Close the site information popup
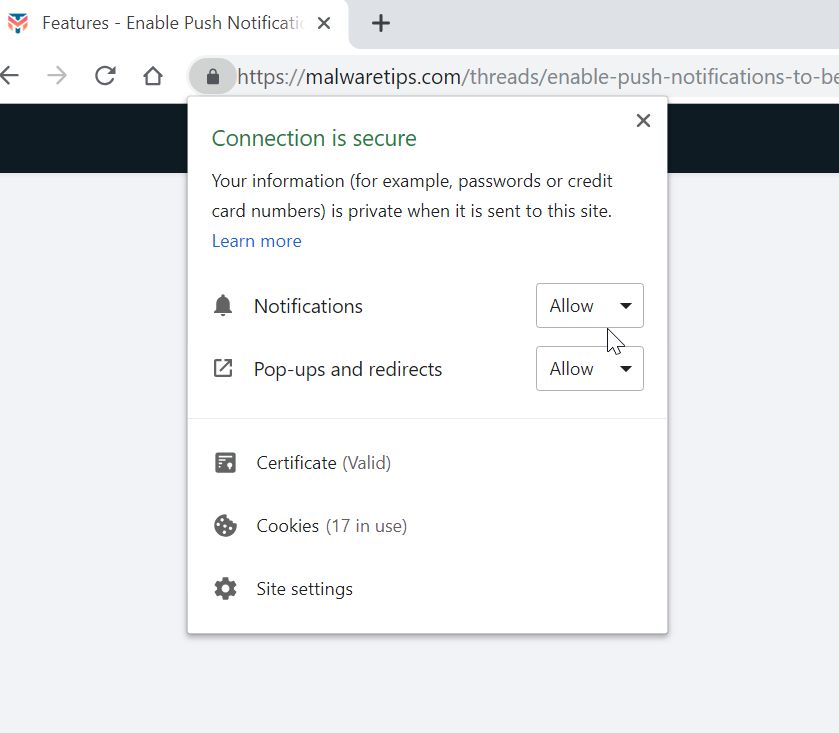The height and width of the screenshot is (733, 839). (643, 121)
